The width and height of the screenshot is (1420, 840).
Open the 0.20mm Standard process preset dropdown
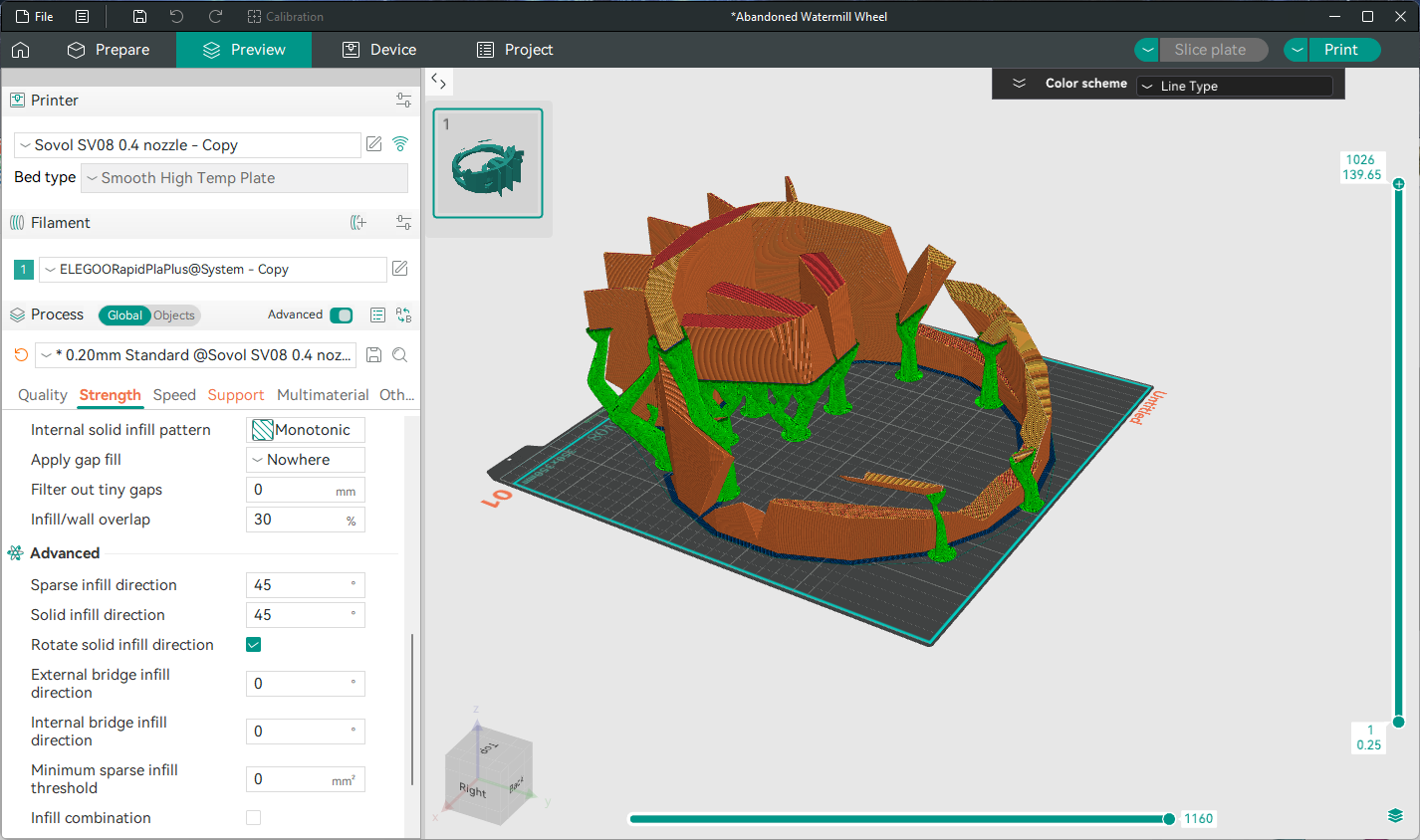(195, 355)
